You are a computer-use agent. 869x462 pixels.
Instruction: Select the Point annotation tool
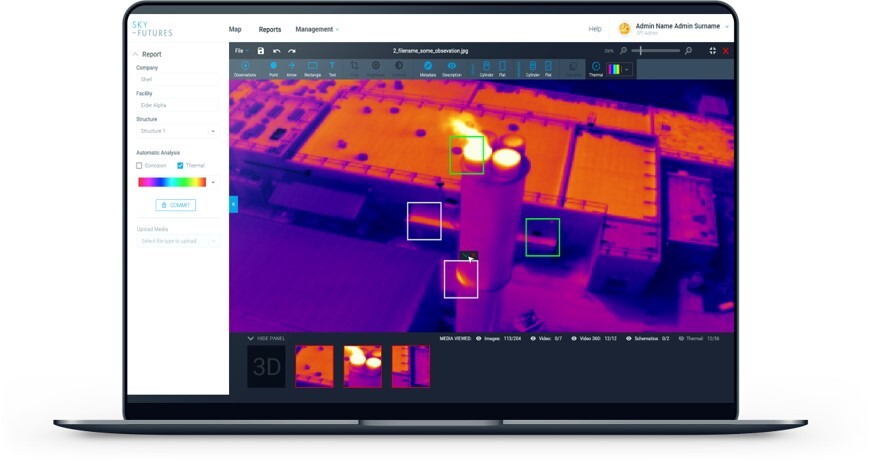point(273,66)
